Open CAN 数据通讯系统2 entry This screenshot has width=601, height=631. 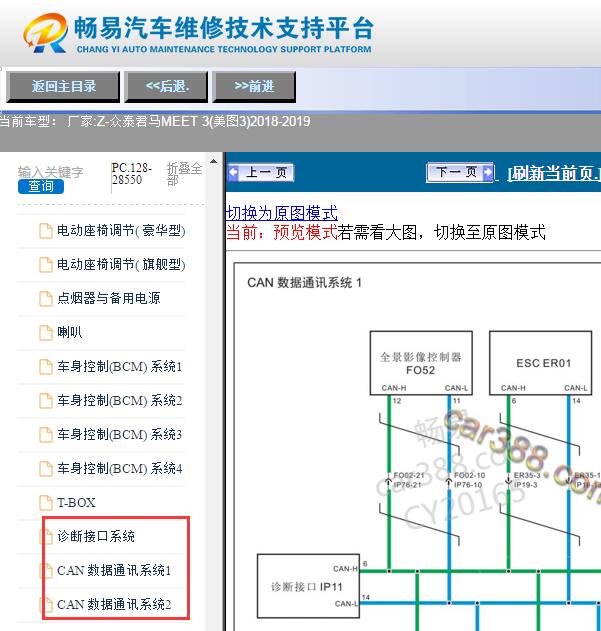114,604
